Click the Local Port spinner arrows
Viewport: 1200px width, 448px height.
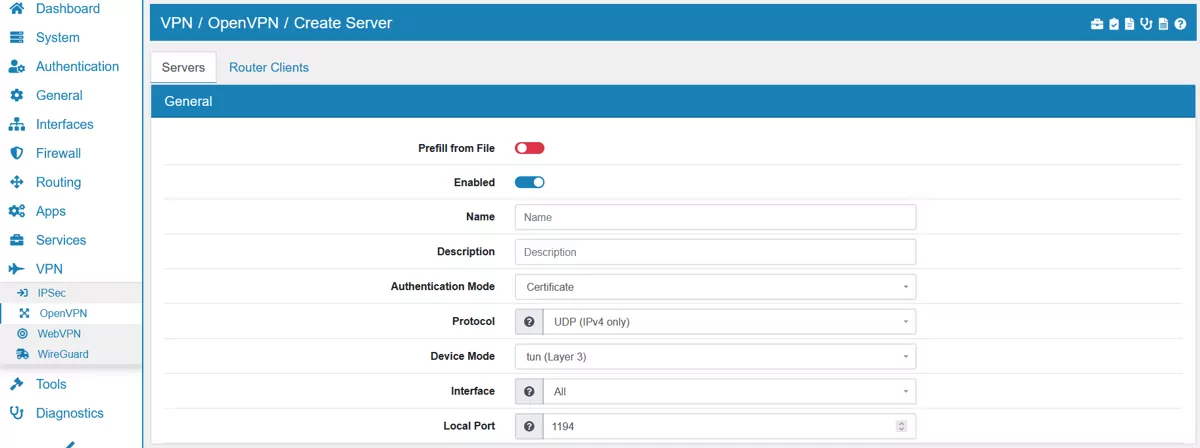click(901, 426)
